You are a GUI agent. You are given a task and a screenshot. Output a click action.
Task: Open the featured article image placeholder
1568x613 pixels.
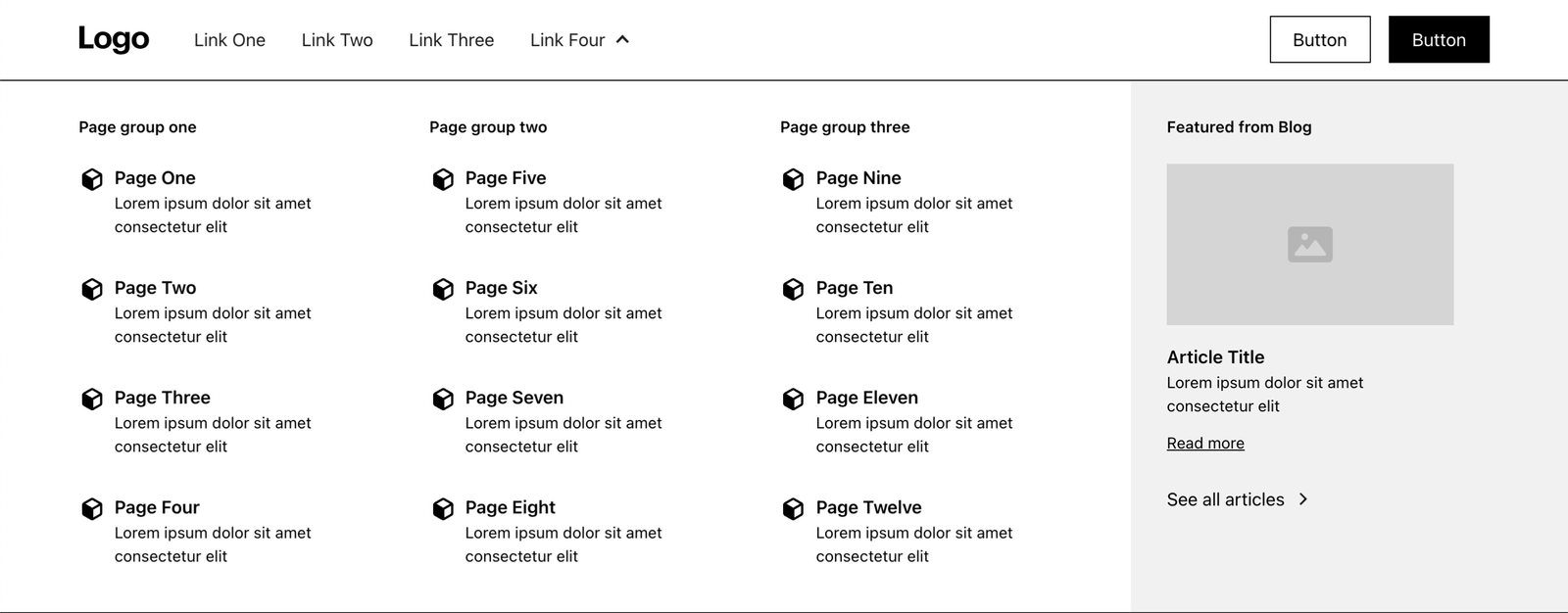point(1309,244)
